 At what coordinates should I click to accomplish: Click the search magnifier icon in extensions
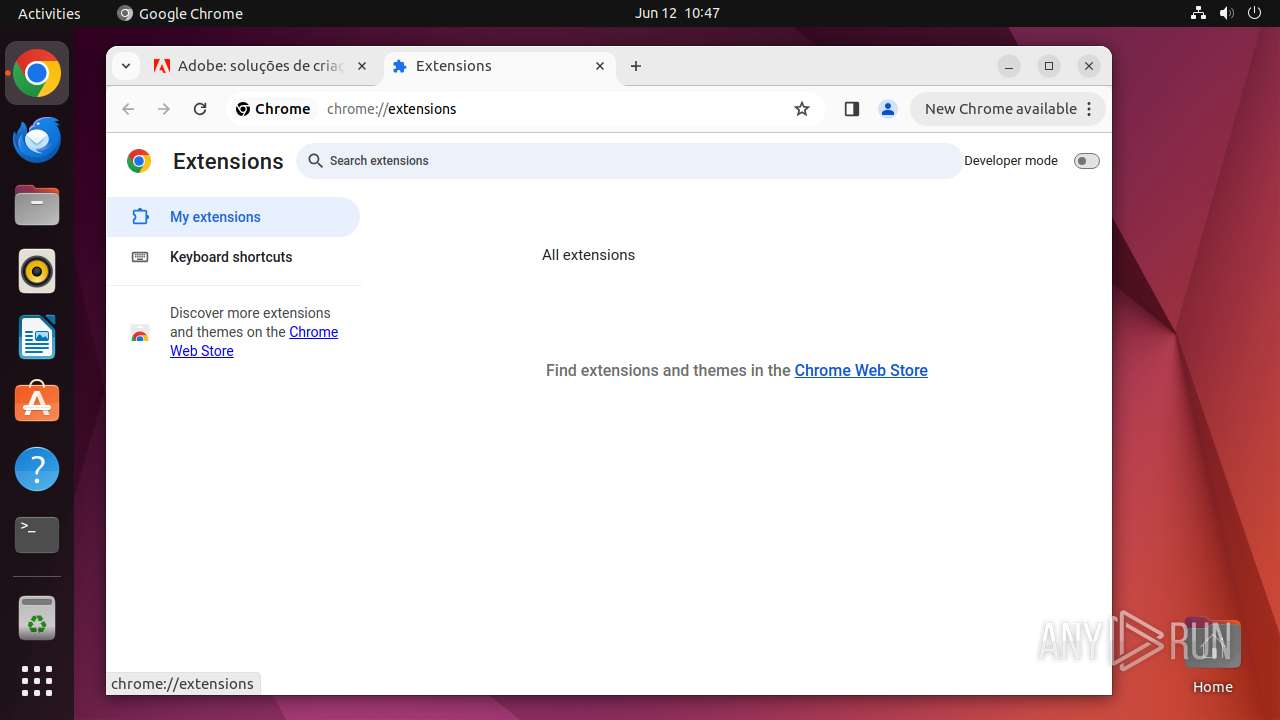tap(315, 160)
